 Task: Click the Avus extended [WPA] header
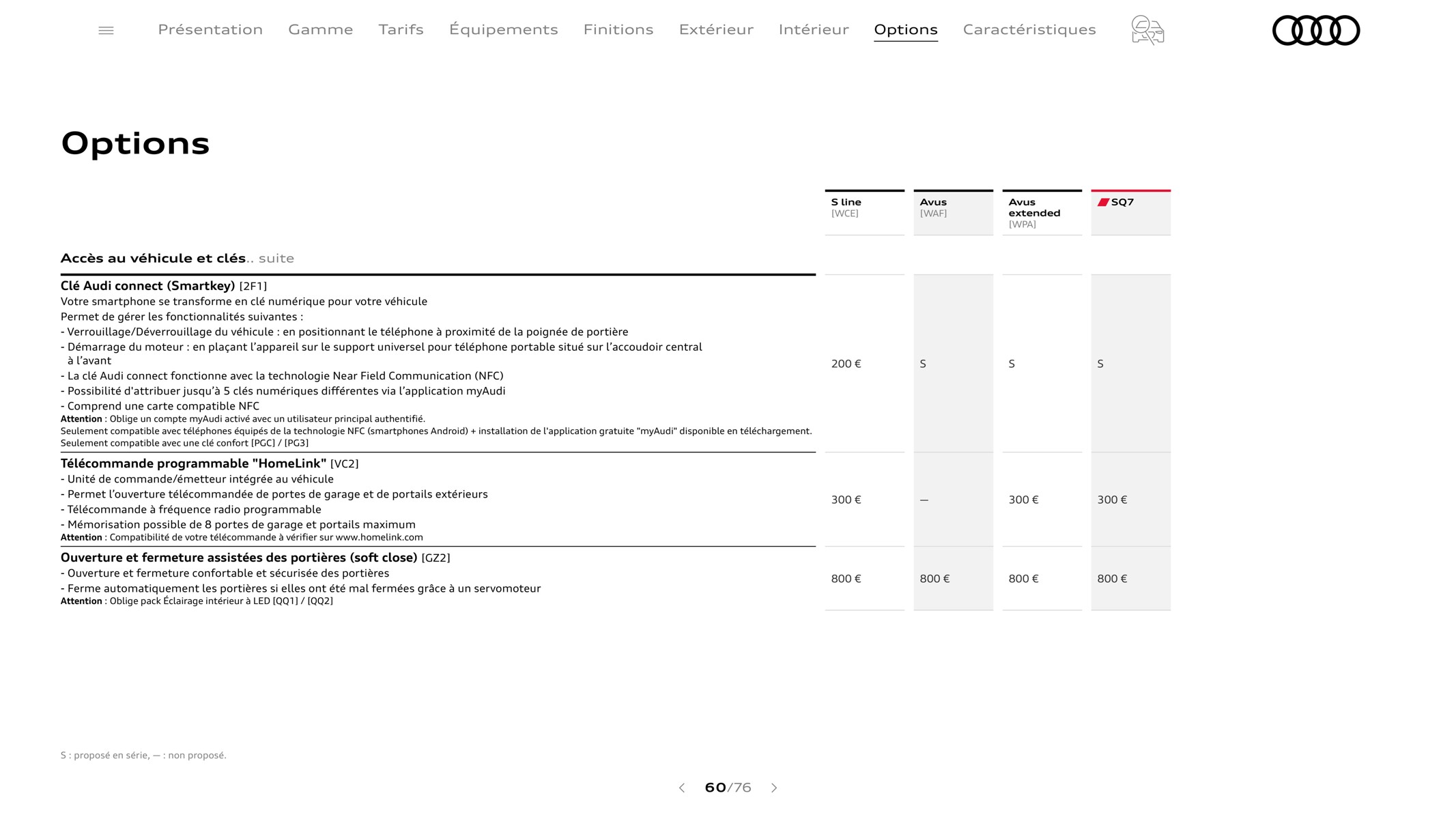click(1042, 212)
